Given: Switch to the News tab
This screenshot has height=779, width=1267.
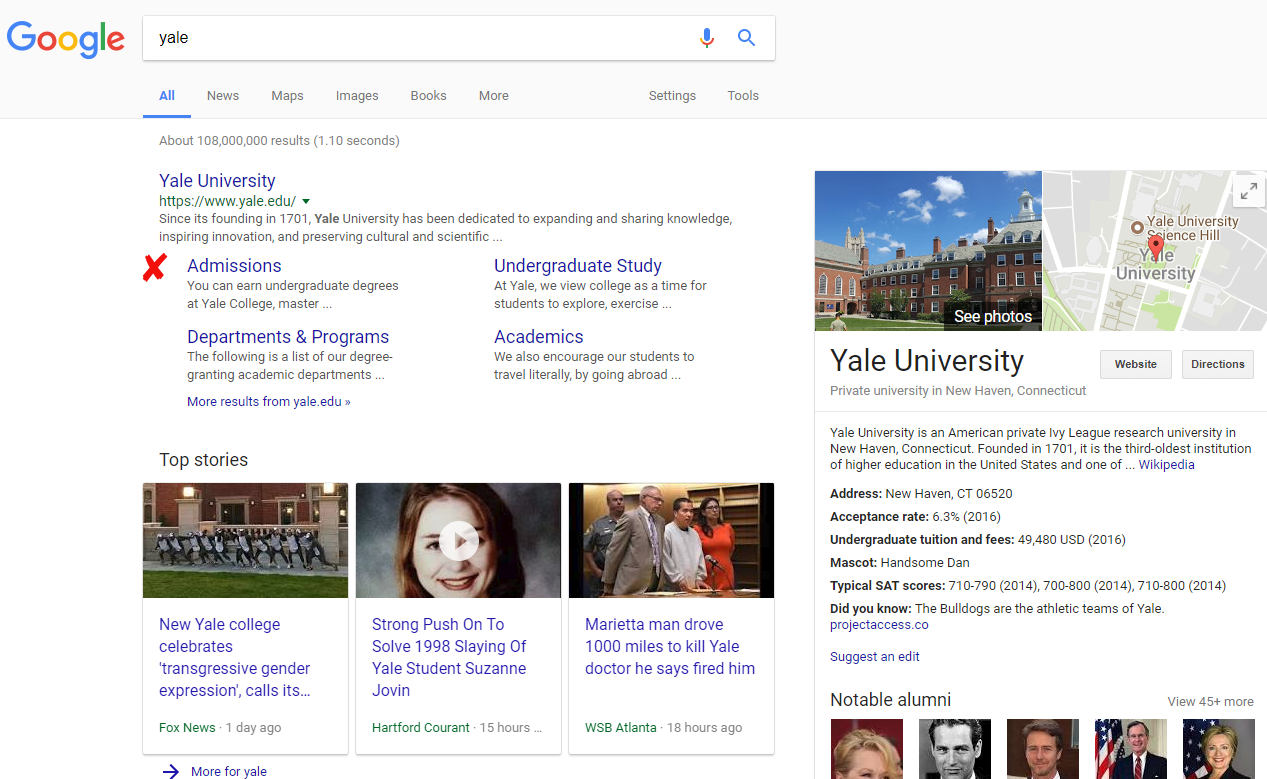Looking at the screenshot, I should (x=223, y=96).
